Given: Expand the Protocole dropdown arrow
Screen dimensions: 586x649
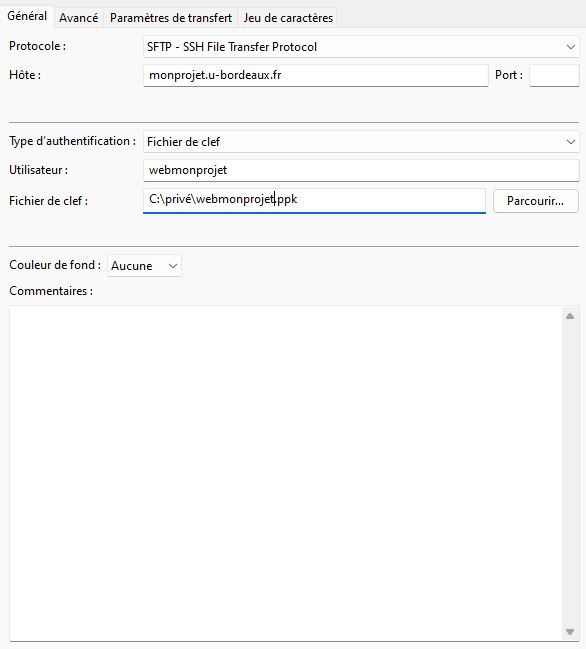Looking at the screenshot, I should (x=571, y=47).
